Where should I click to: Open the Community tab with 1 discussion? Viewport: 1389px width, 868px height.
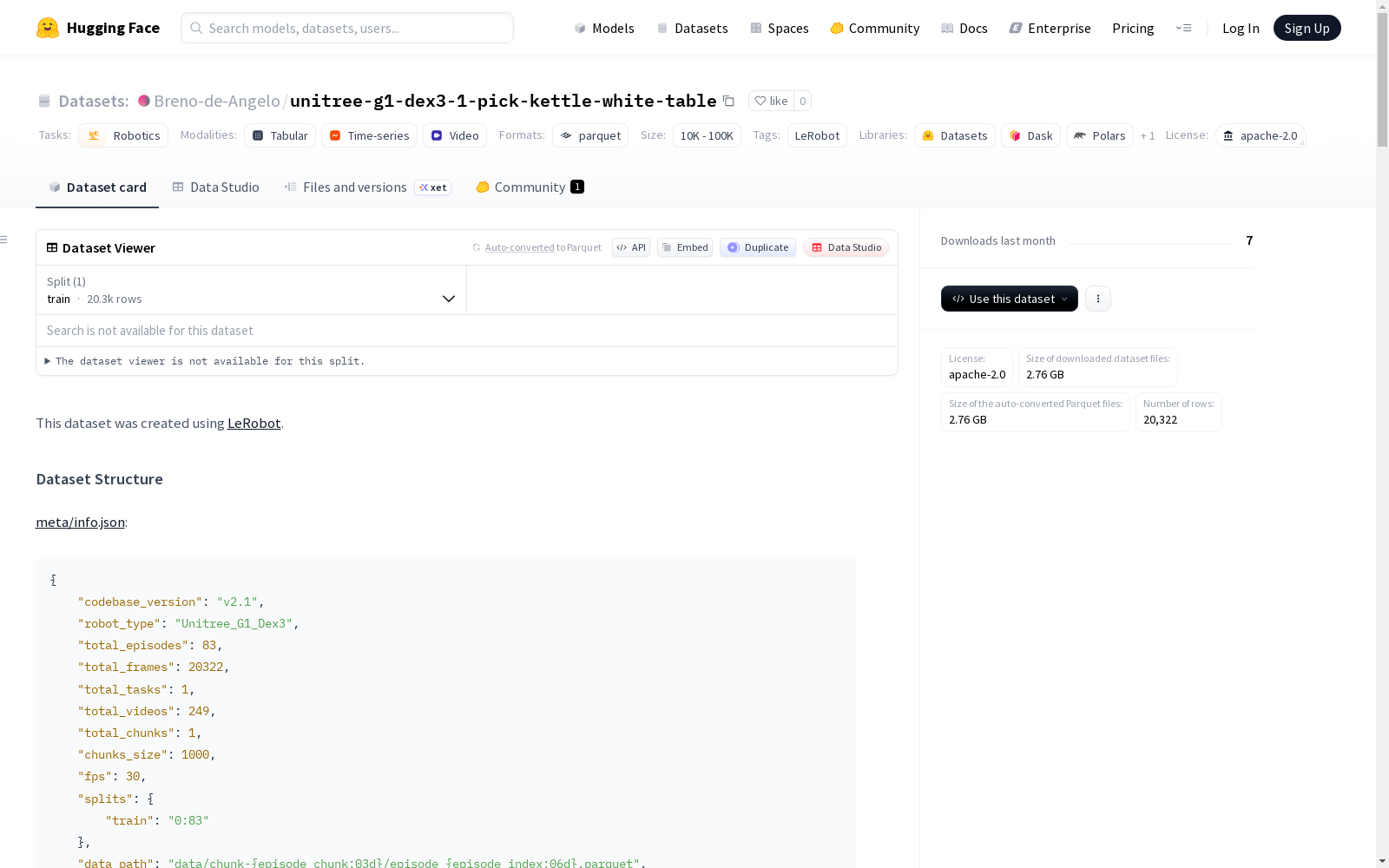click(530, 187)
